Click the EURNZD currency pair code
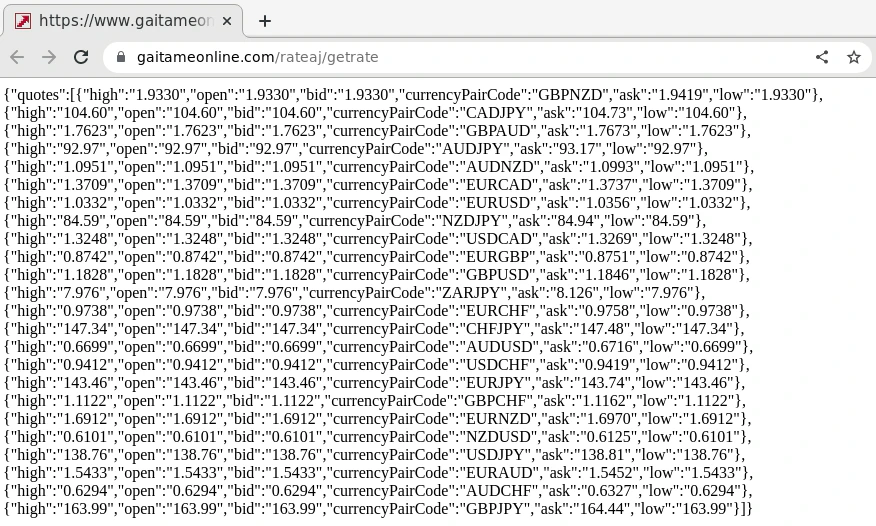Screen dimensions: 876x526 [x=498, y=419]
